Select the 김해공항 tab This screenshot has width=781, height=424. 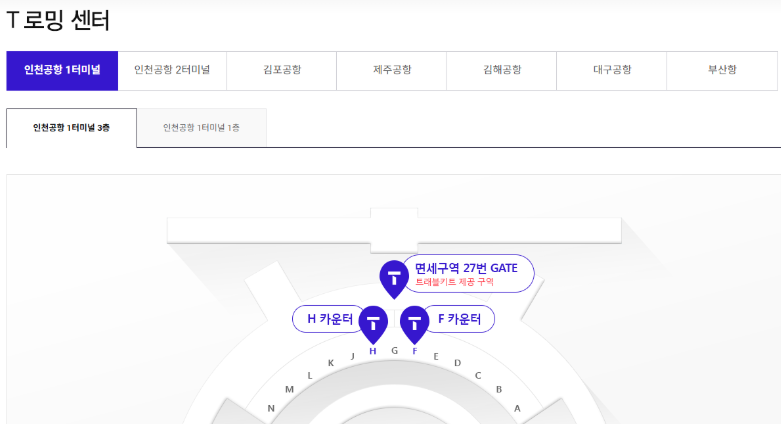(x=502, y=71)
